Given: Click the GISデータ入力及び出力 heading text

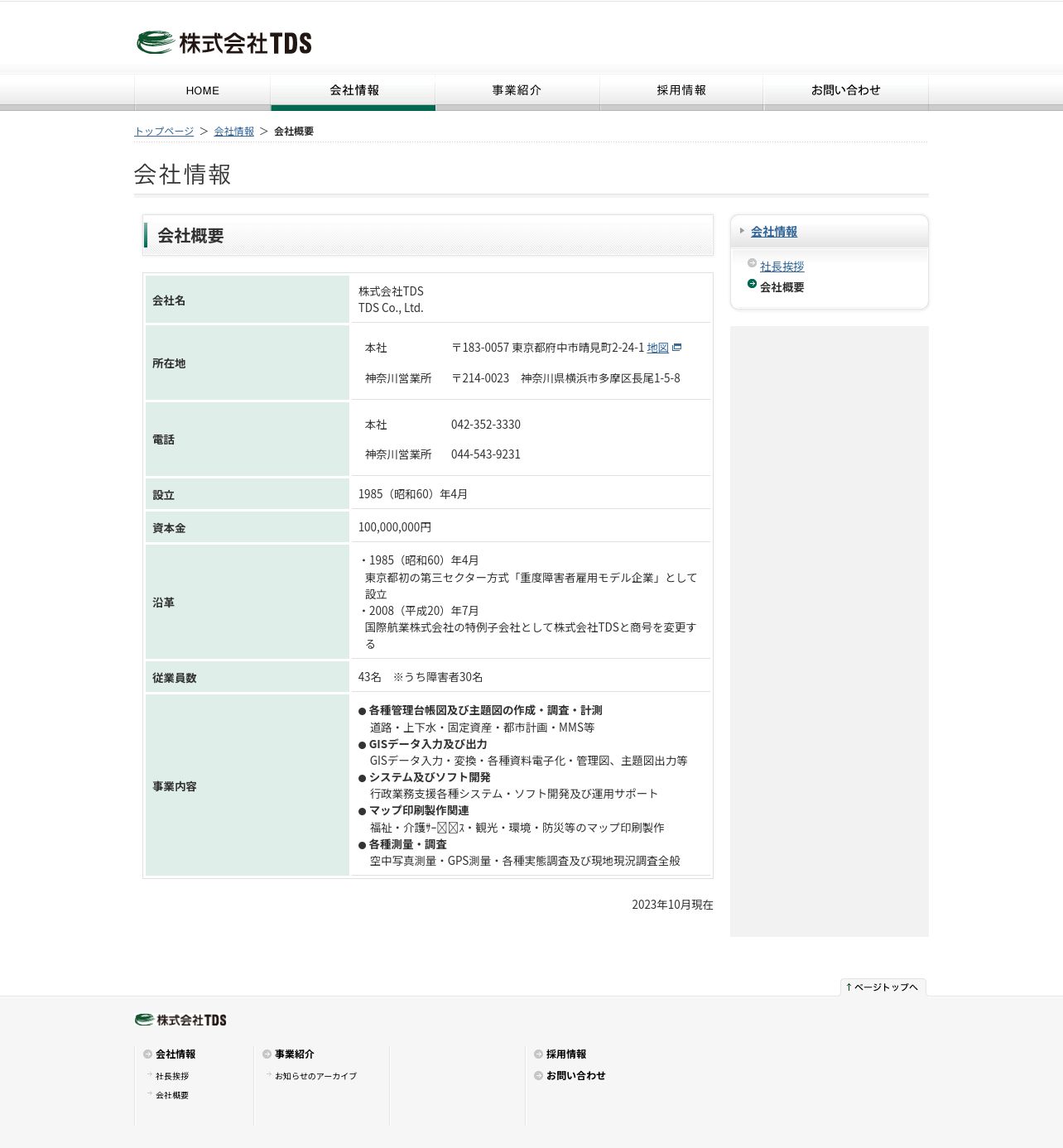Looking at the screenshot, I should coord(428,744).
